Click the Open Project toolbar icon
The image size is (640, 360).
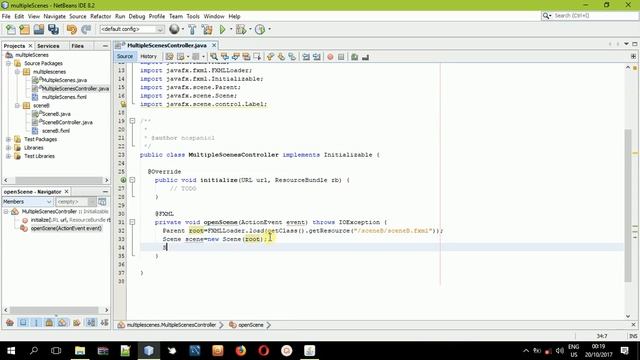pyautogui.click(x=39, y=29)
